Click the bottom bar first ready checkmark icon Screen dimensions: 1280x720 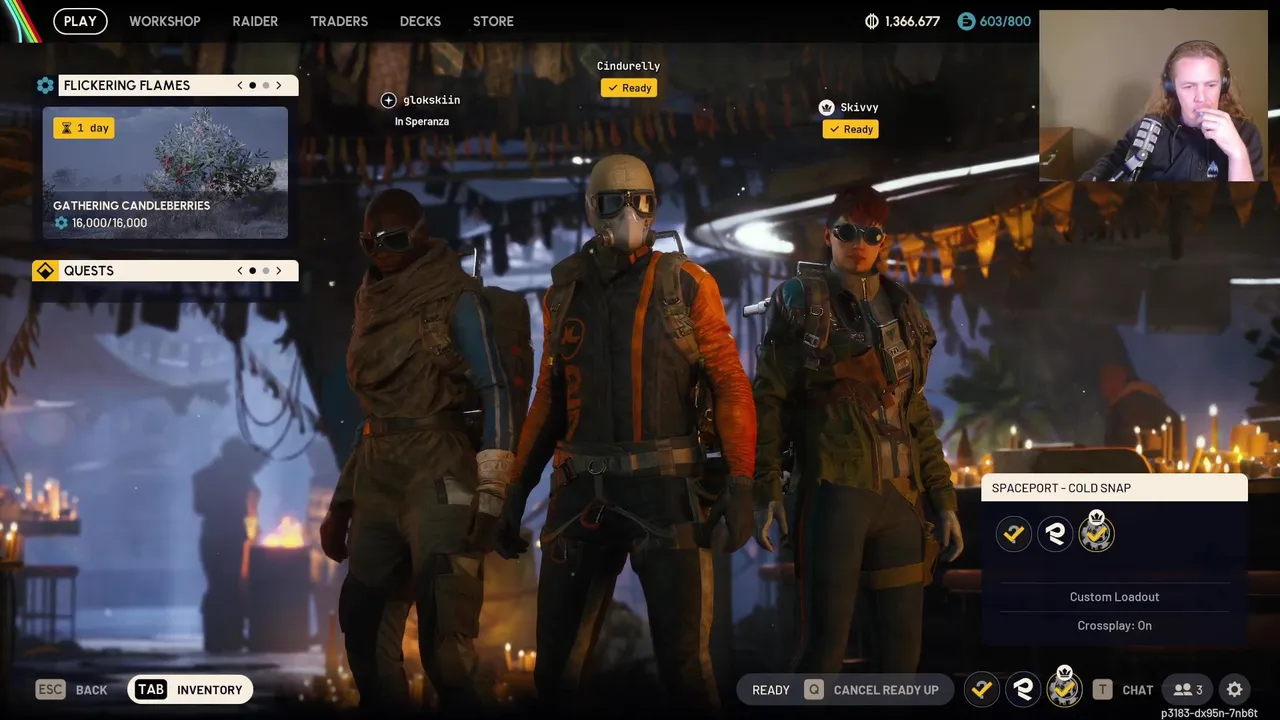982,689
